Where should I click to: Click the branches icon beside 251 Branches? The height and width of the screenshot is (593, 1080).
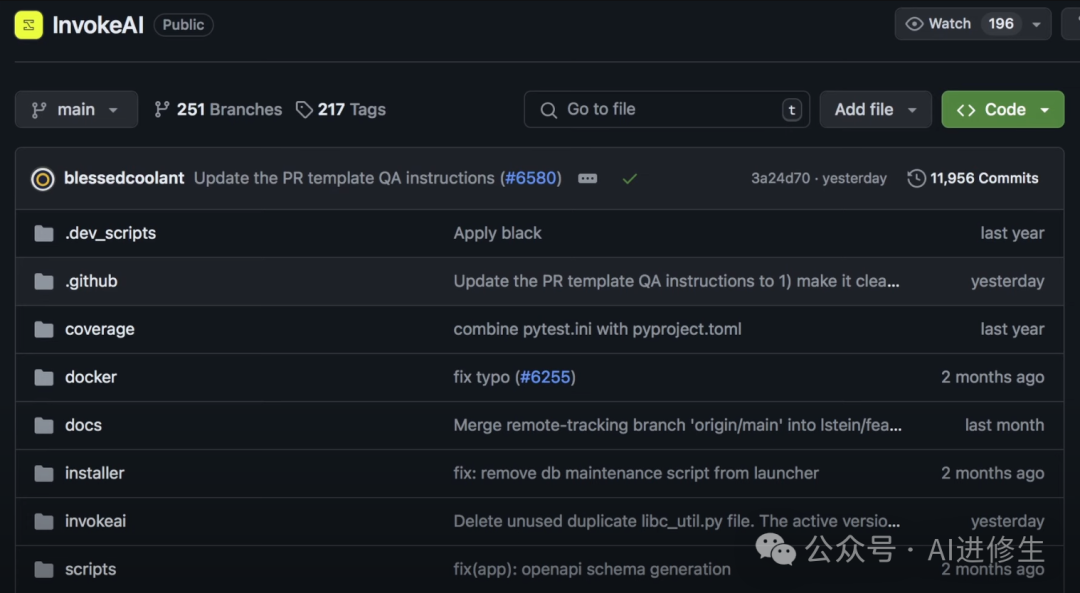click(x=162, y=110)
